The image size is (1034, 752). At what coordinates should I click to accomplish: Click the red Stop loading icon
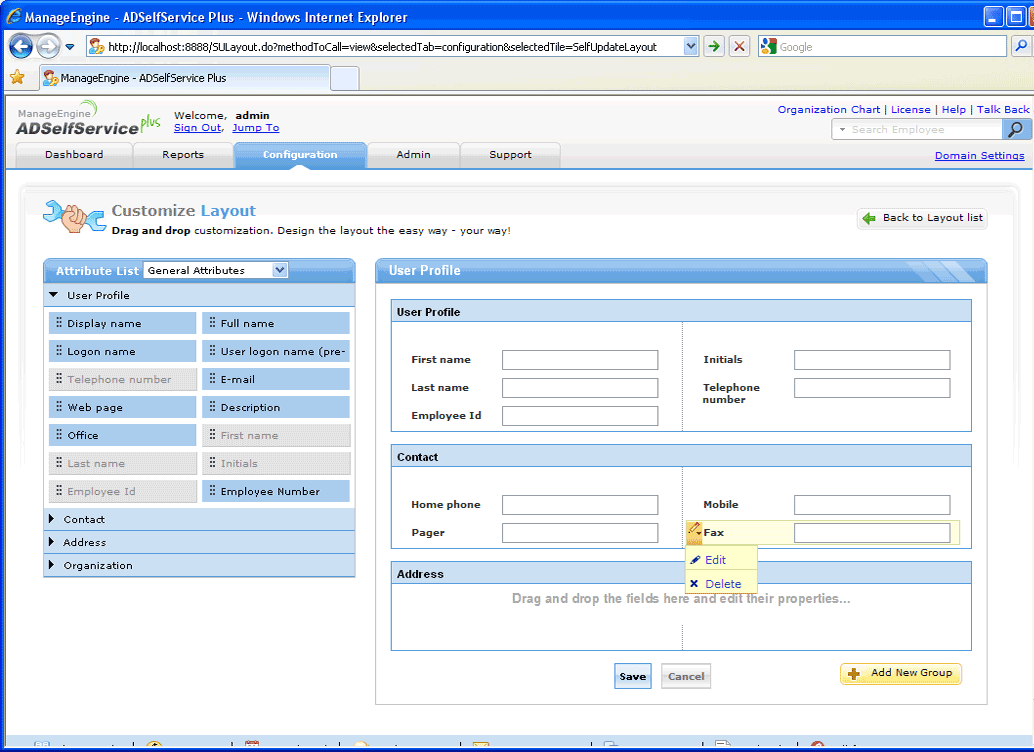(x=739, y=46)
